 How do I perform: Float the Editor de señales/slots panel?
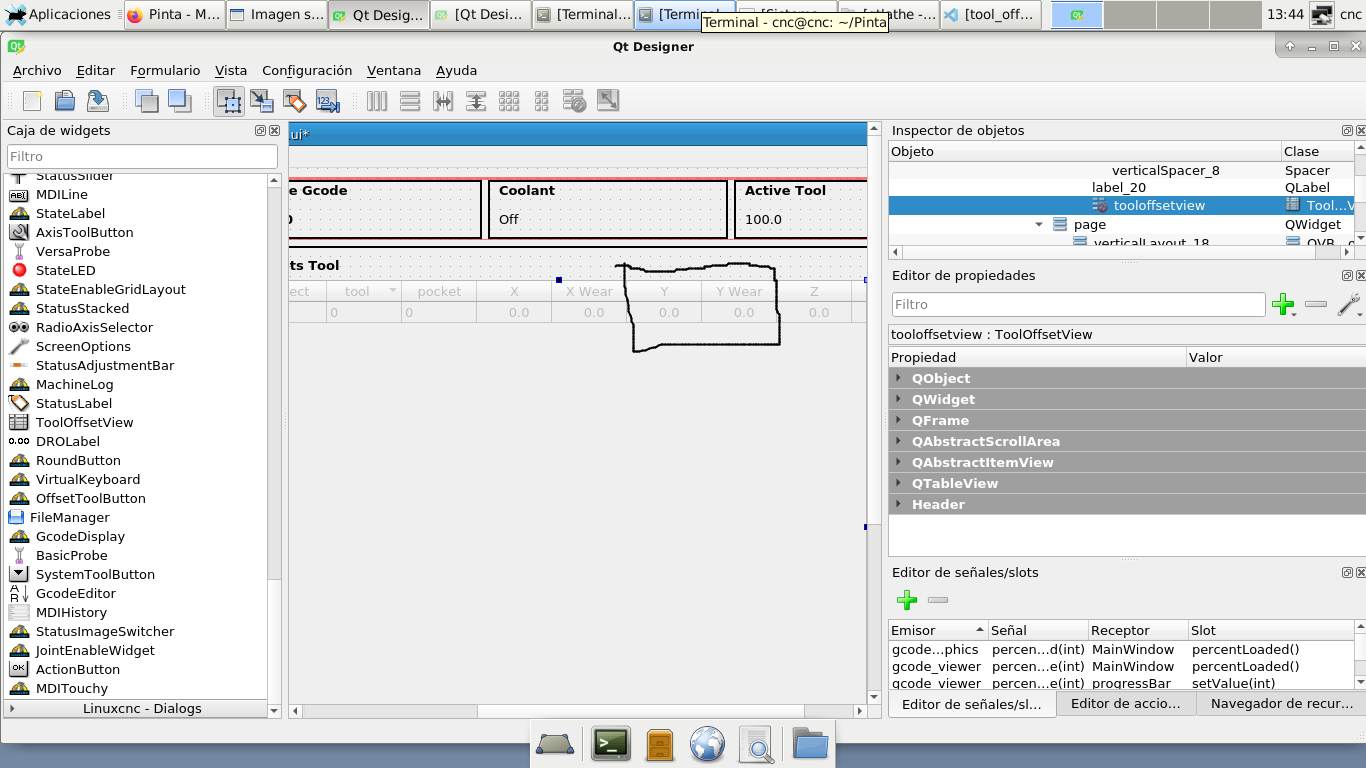[1347, 572]
